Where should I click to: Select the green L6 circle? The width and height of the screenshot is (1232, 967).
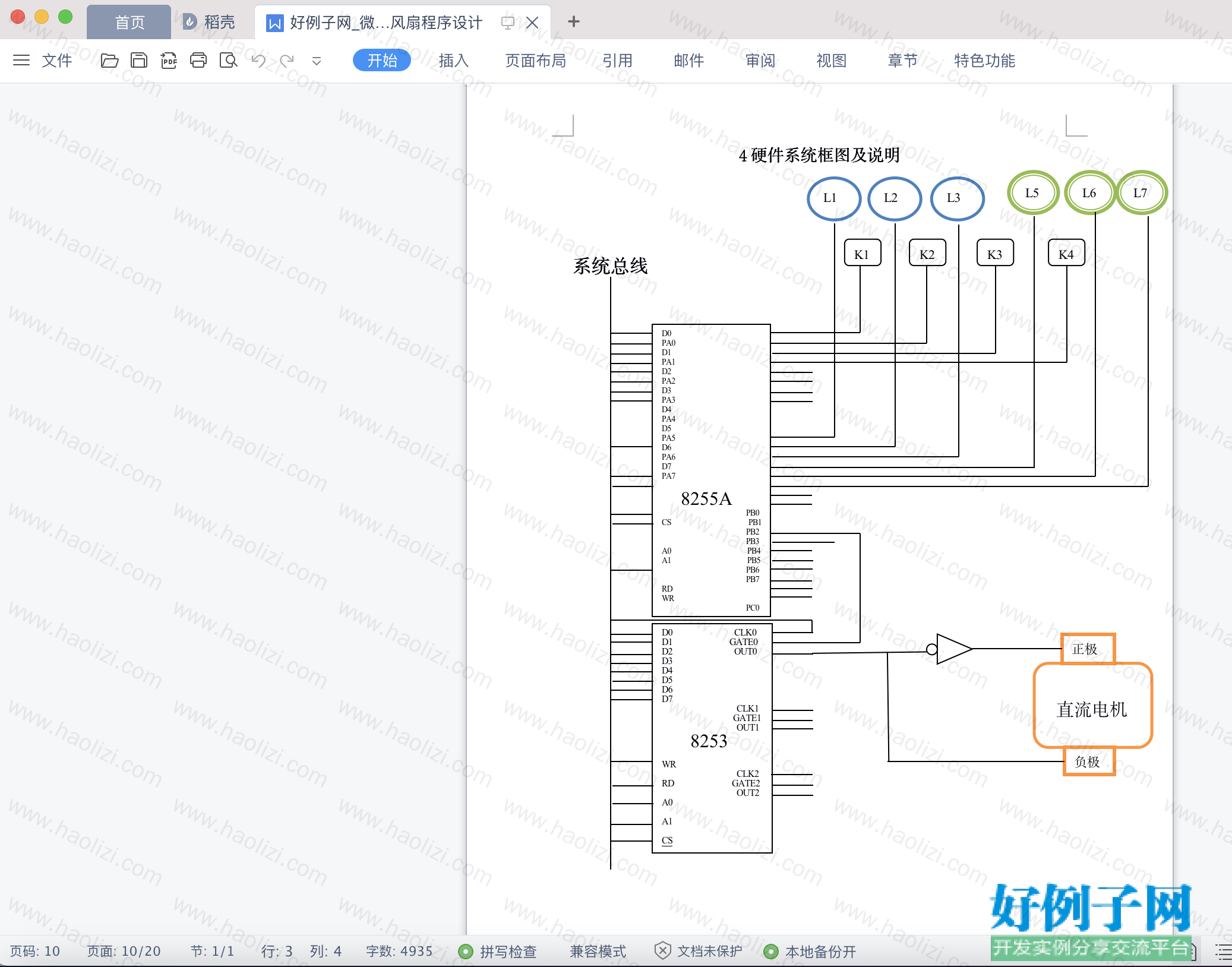pyautogui.click(x=1090, y=192)
